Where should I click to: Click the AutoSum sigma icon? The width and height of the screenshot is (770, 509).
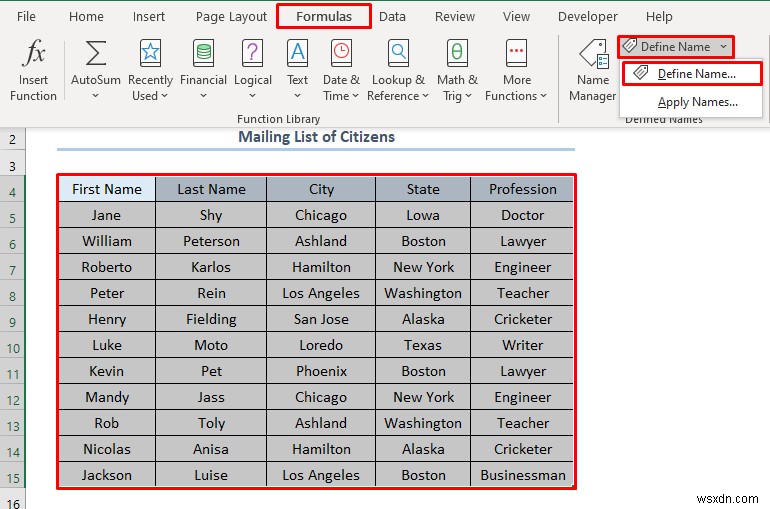point(96,53)
